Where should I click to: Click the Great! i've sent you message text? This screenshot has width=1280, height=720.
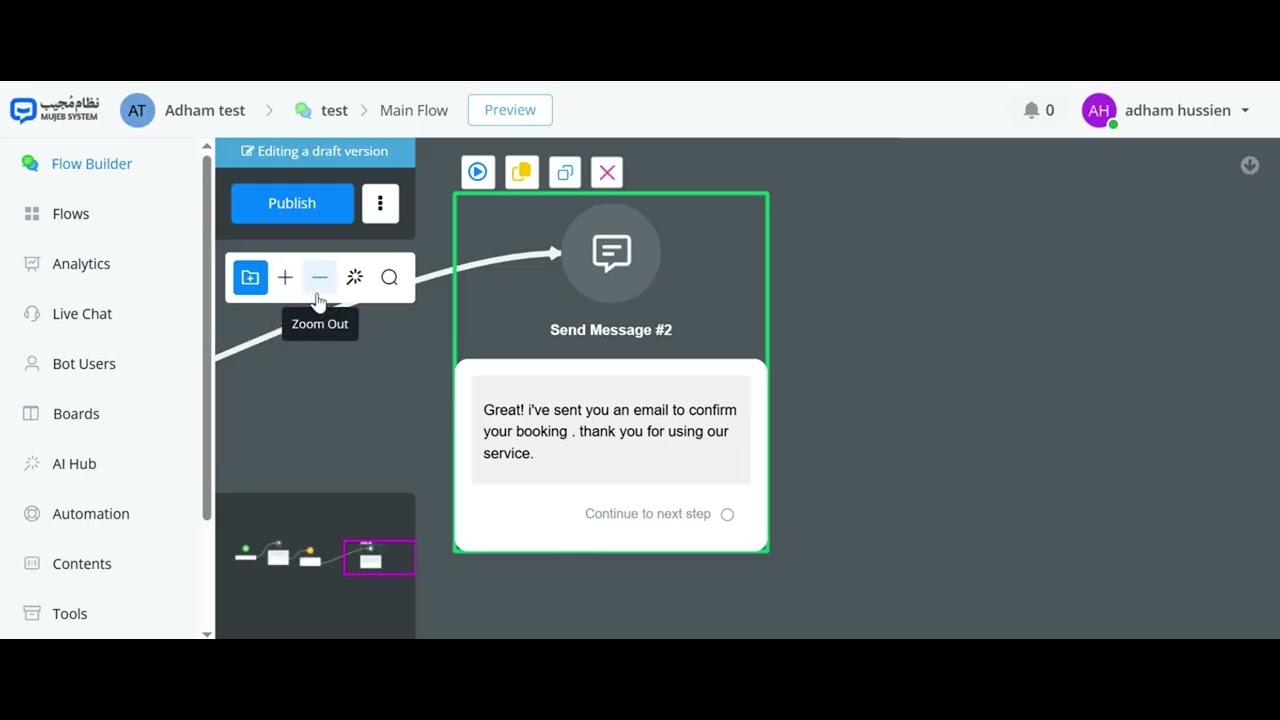pyautogui.click(x=610, y=431)
